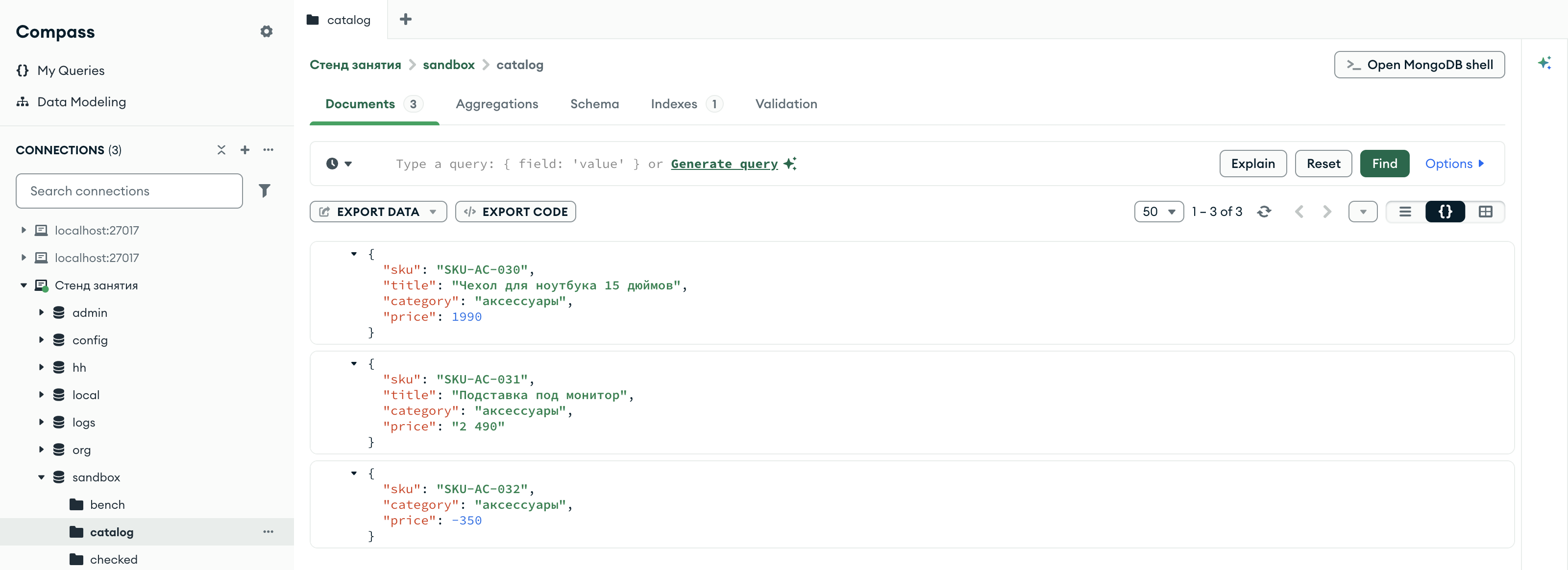Collapse all connections icon
This screenshot has width=1568, height=570.
pos(221,150)
